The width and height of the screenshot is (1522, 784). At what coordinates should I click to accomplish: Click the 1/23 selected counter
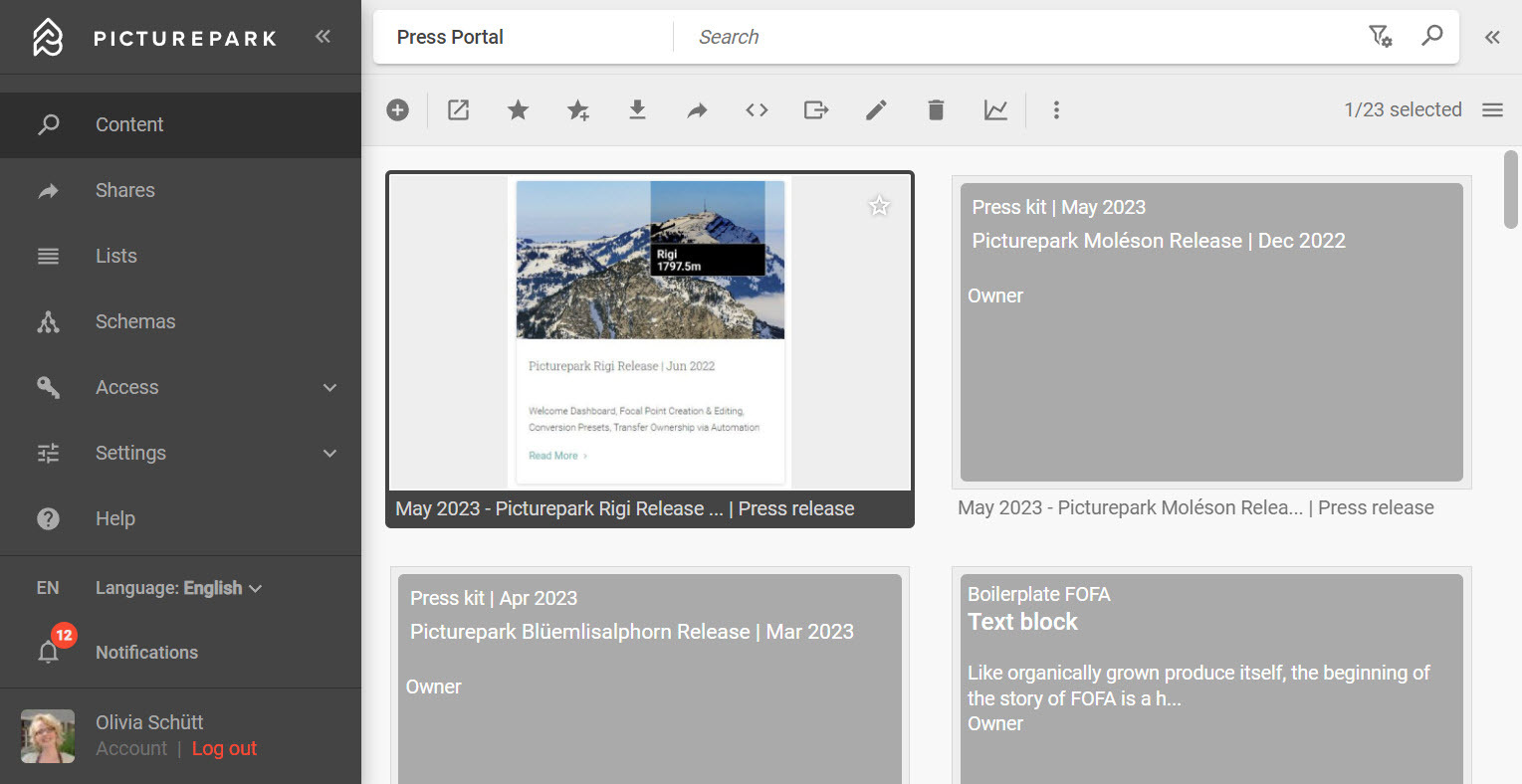(x=1403, y=109)
